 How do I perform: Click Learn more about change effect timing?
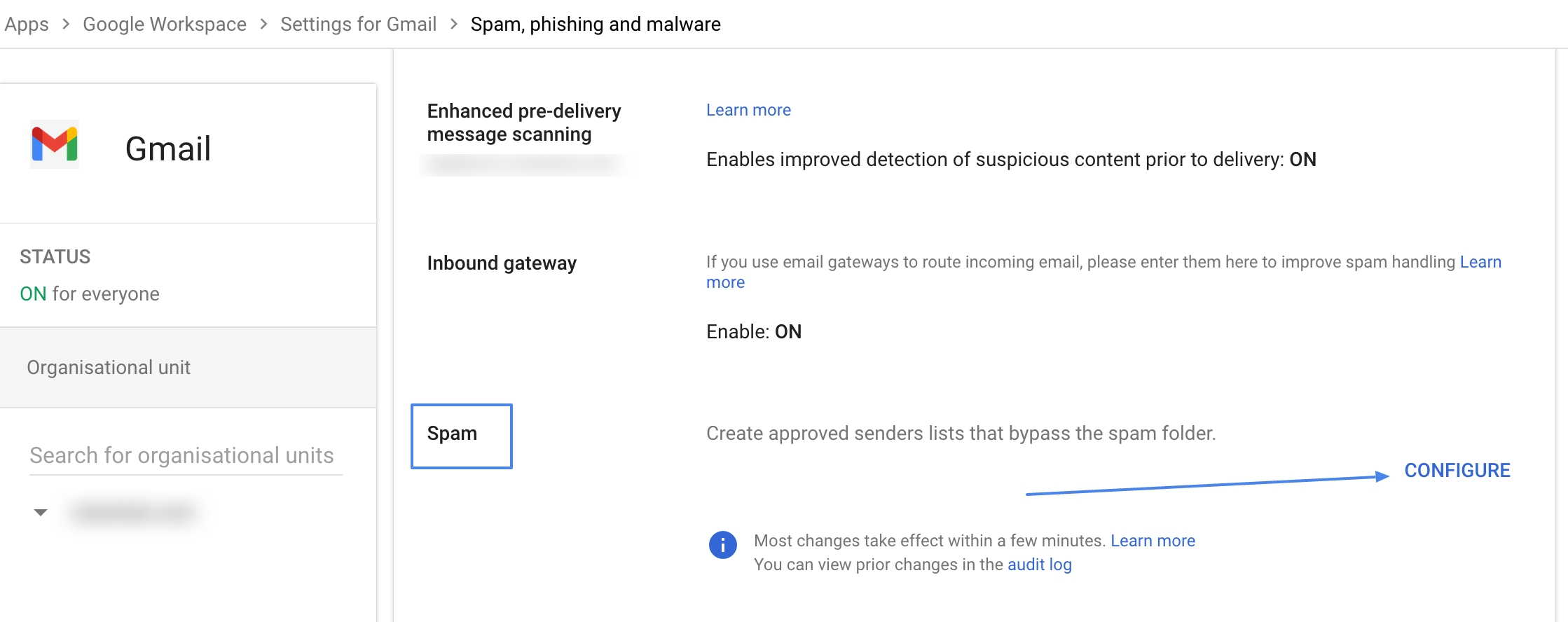pos(1153,540)
